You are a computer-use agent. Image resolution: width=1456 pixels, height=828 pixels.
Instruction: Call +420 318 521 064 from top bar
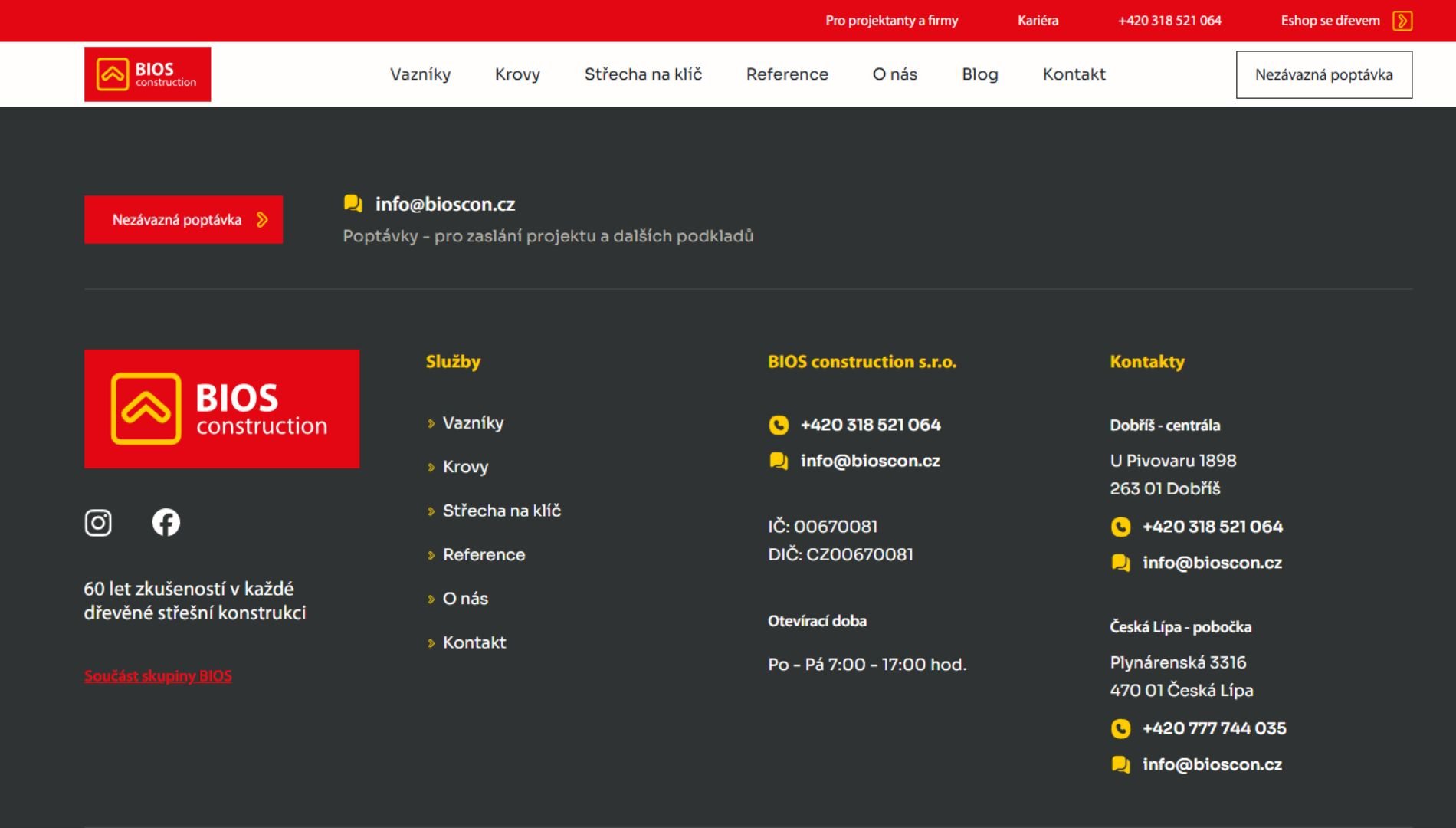click(x=1169, y=21)
